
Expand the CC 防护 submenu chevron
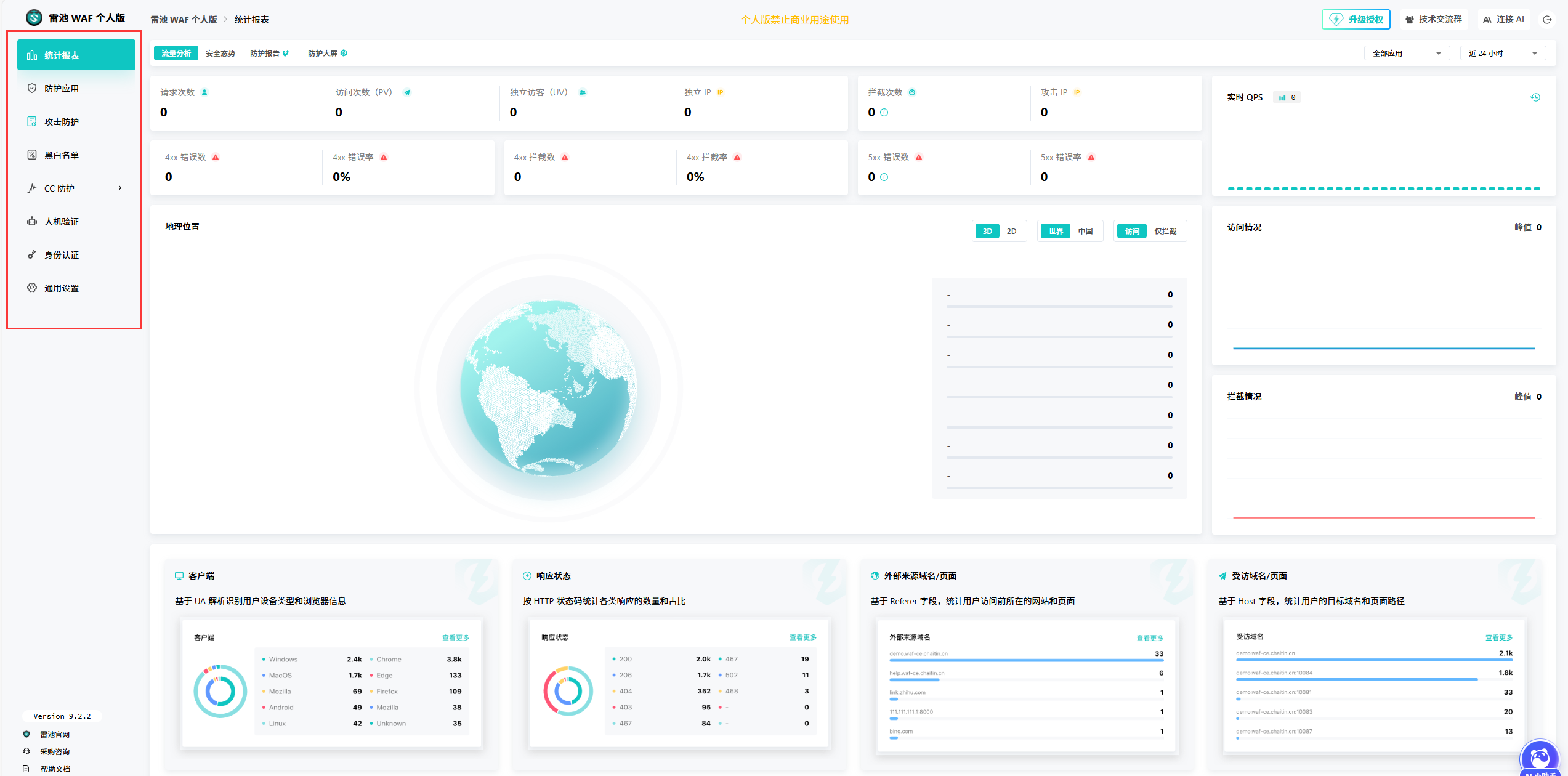(120, 188)
